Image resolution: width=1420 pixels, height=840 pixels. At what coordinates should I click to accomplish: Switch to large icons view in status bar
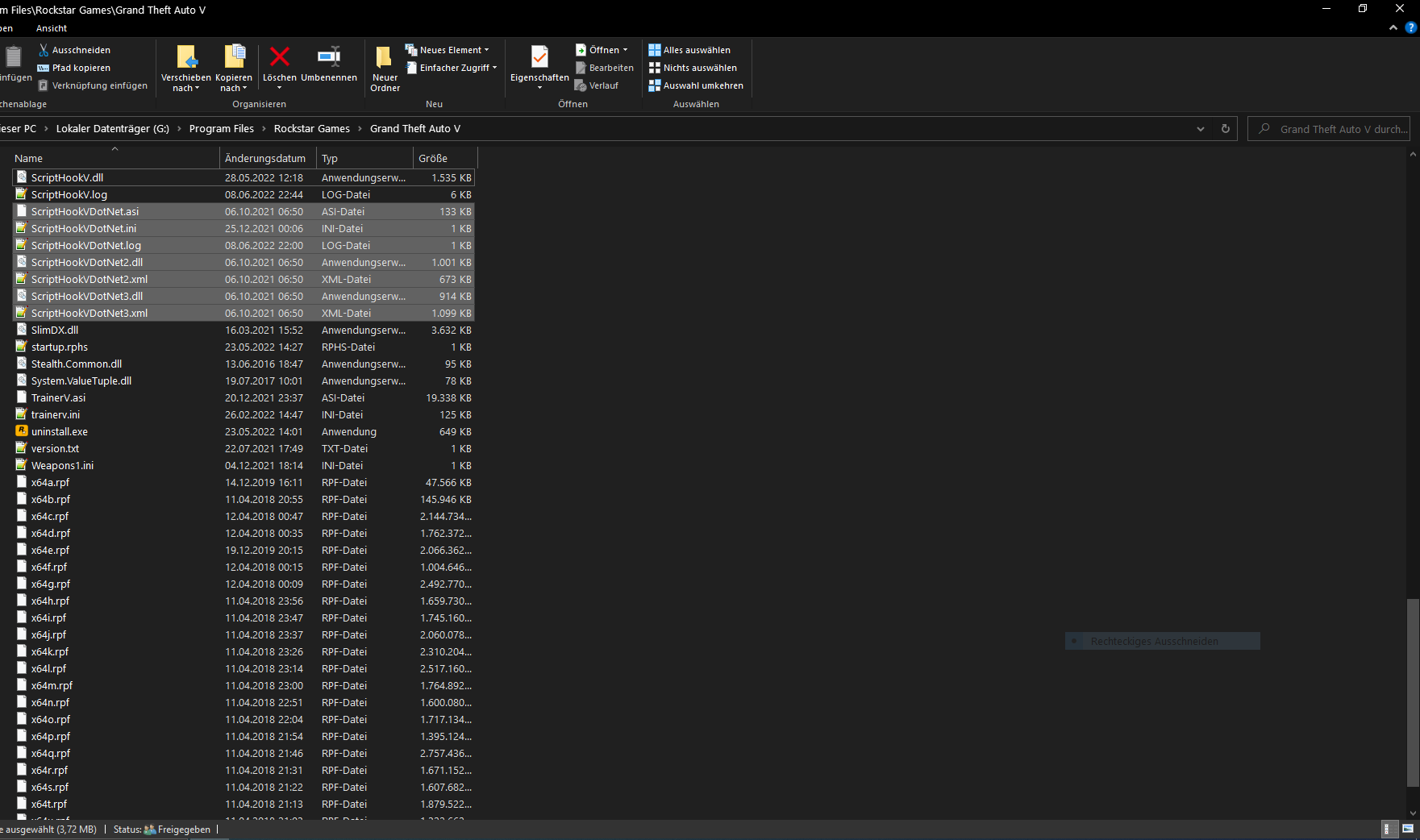[1408, 829]
